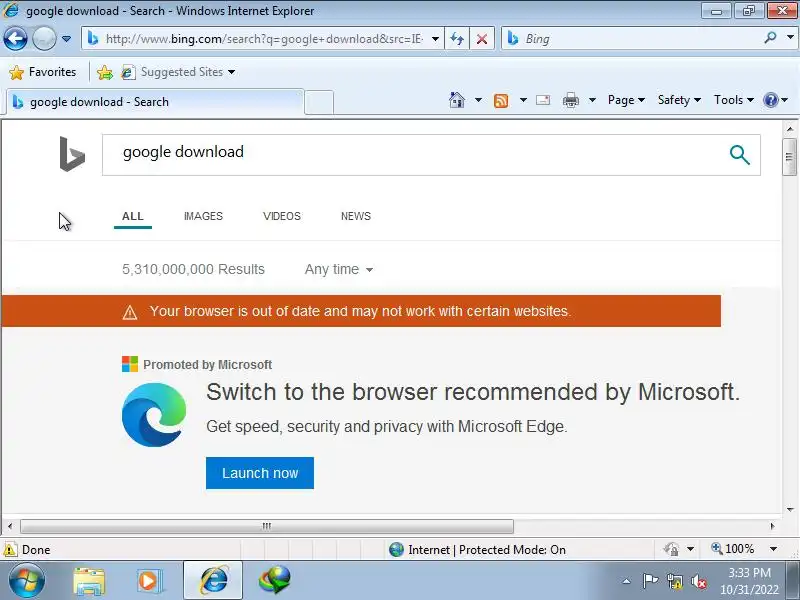Click the red Stop loading icon
800x600 pixels.
pyautogui.click(x=482, y=39)
